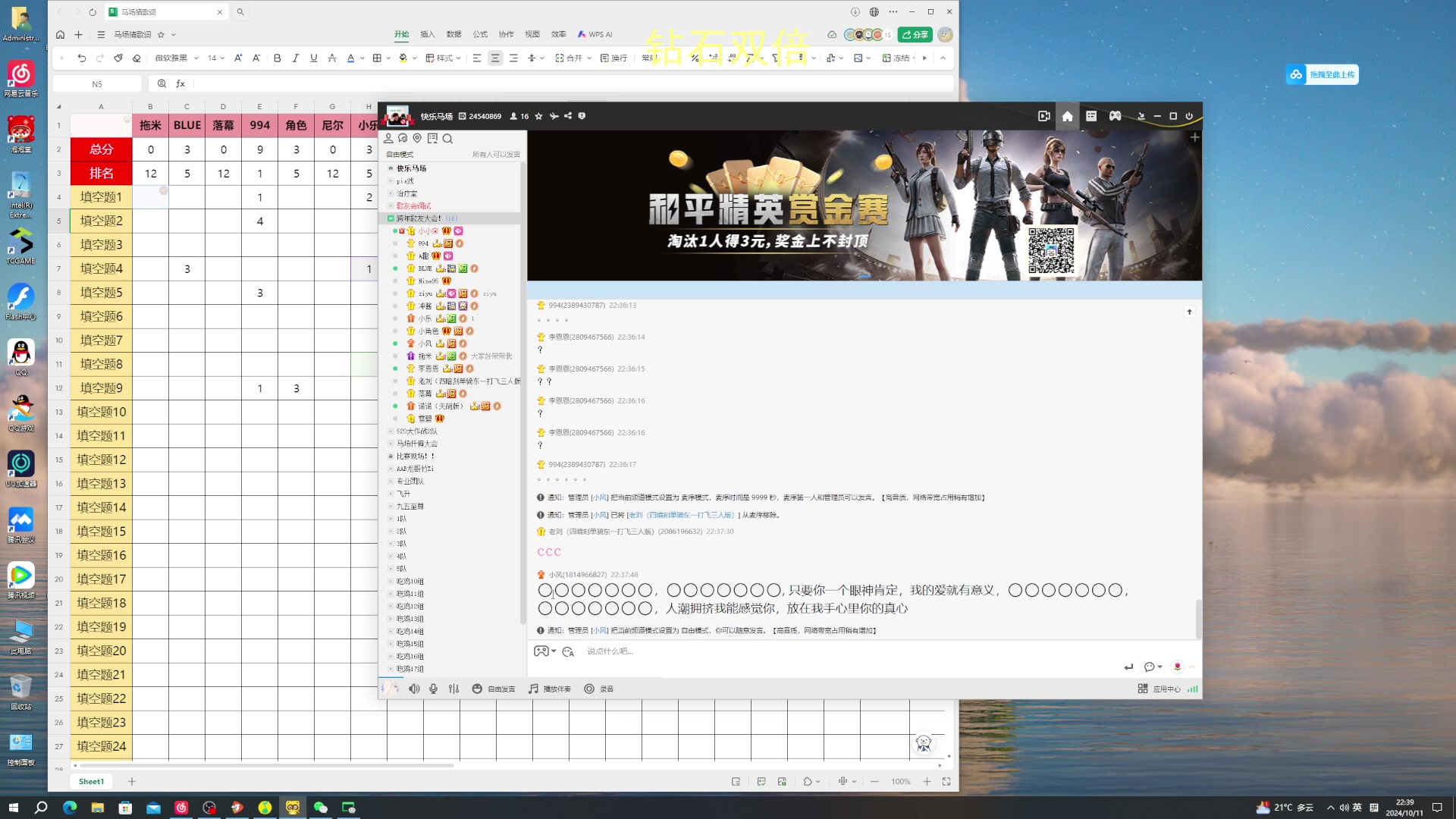Toggle center alignment button
Viewport: 1456px width, 819px height.
point(495,58)
